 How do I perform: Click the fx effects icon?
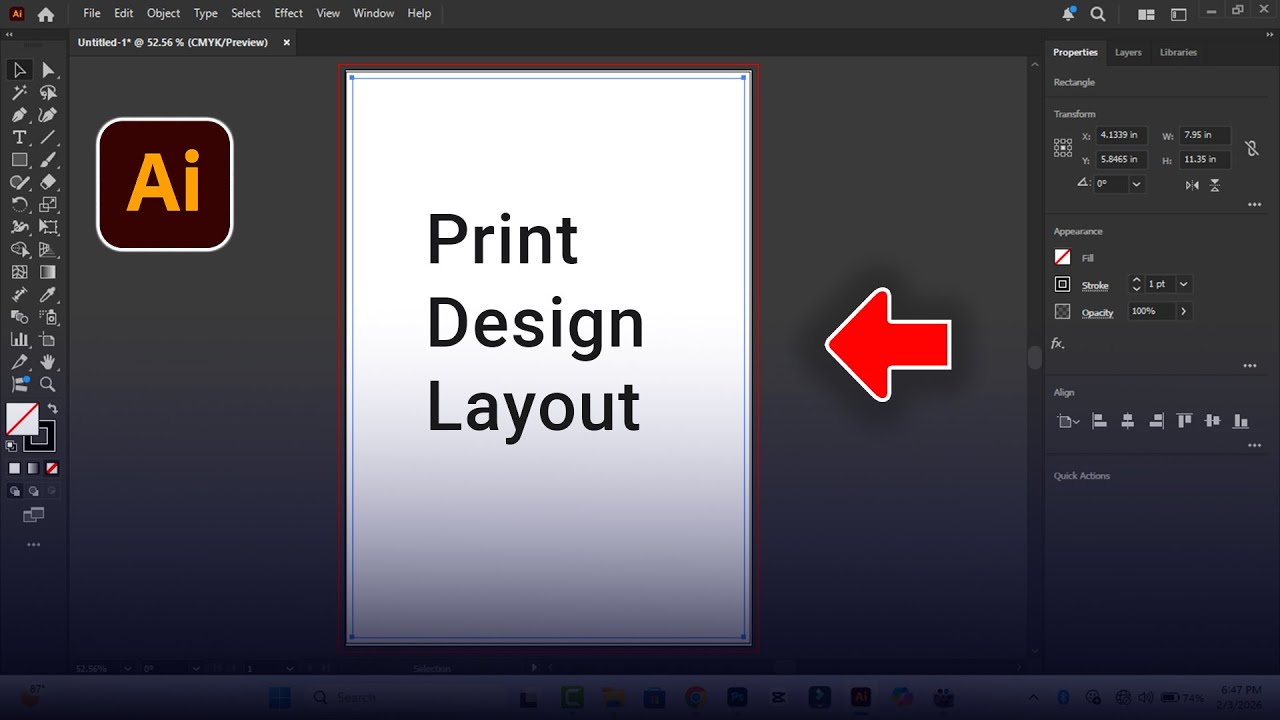point(1058,343)
